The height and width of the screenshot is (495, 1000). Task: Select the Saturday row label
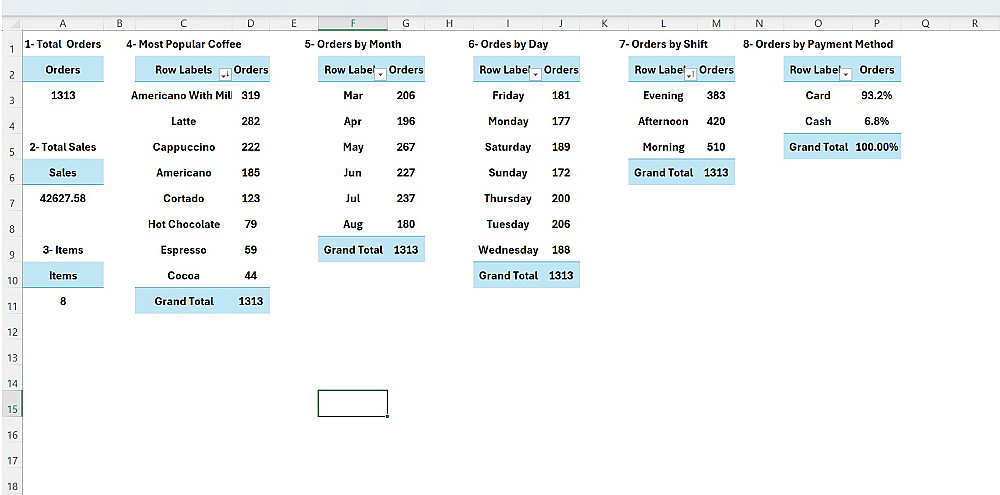pos(508,147)
